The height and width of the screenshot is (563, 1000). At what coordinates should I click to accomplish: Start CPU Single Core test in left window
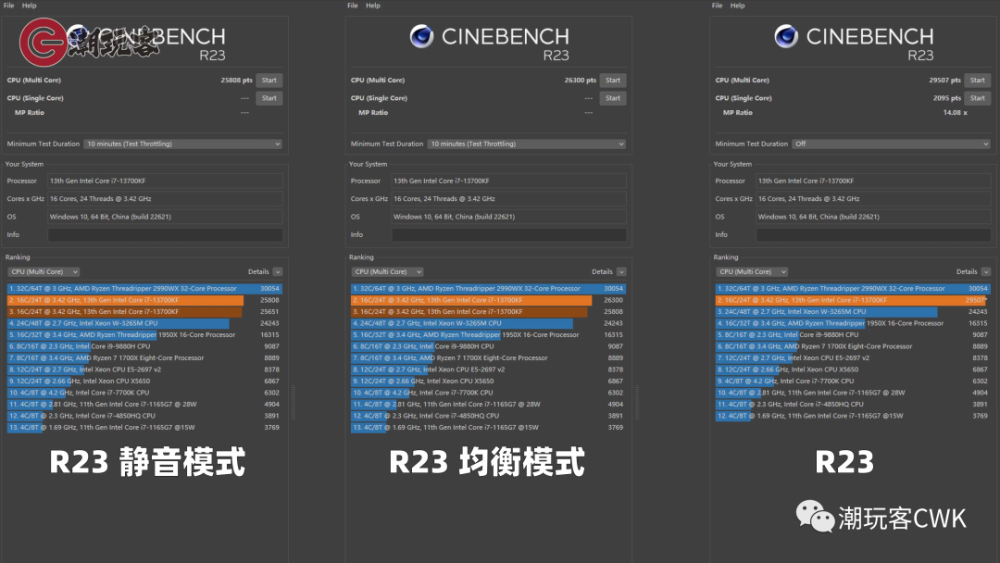click(269, 98)
